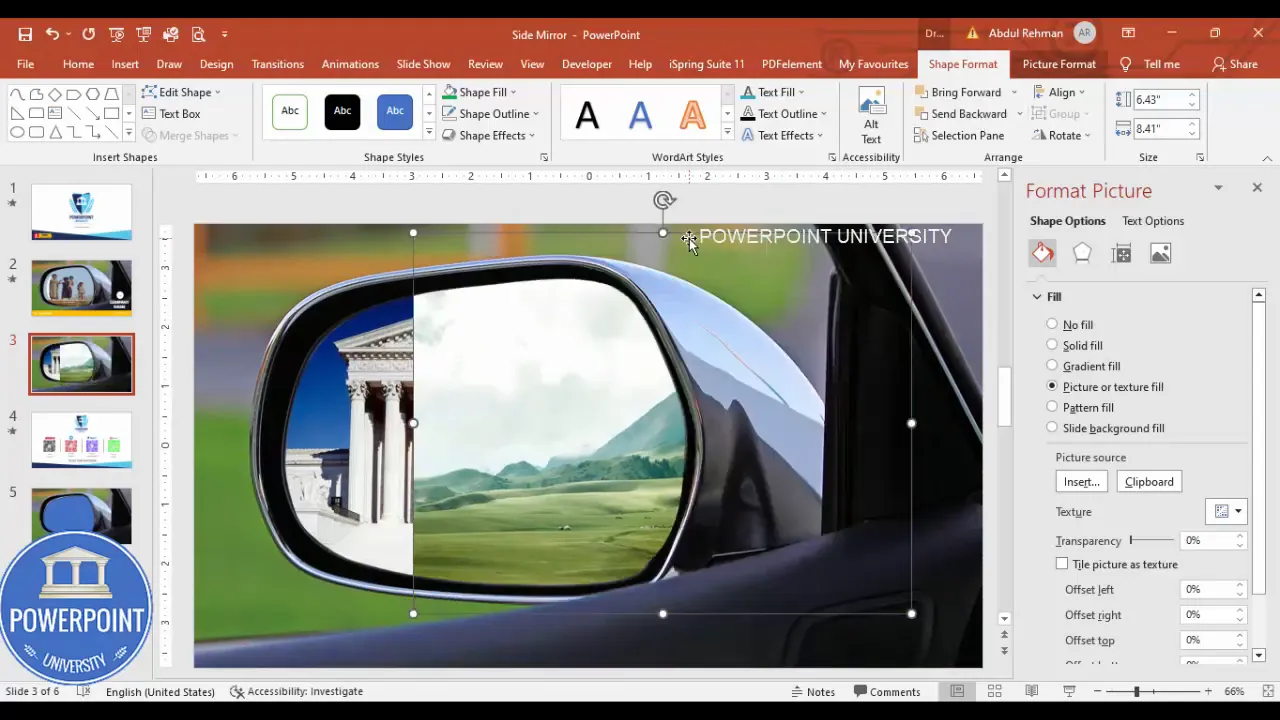
Task: Click the Undo arrow icon
Action: [x=52, y=34]
